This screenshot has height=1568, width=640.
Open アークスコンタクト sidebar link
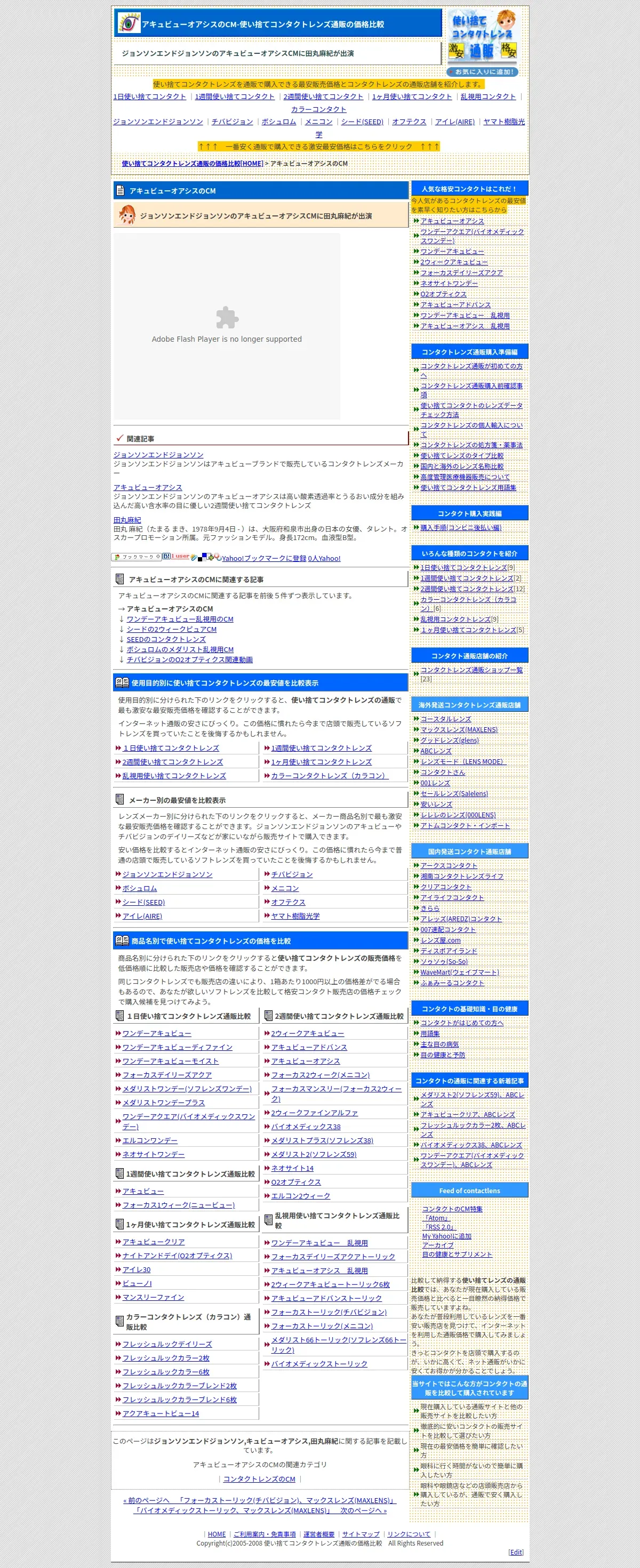(x=449, y=865)
